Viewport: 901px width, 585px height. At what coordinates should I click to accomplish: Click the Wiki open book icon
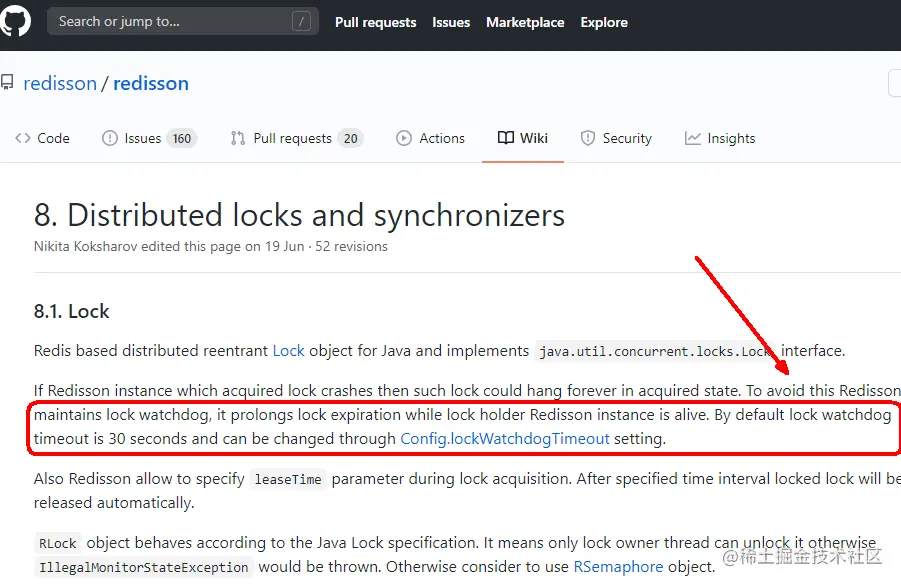pyautogui.click(x=506, y=138)
